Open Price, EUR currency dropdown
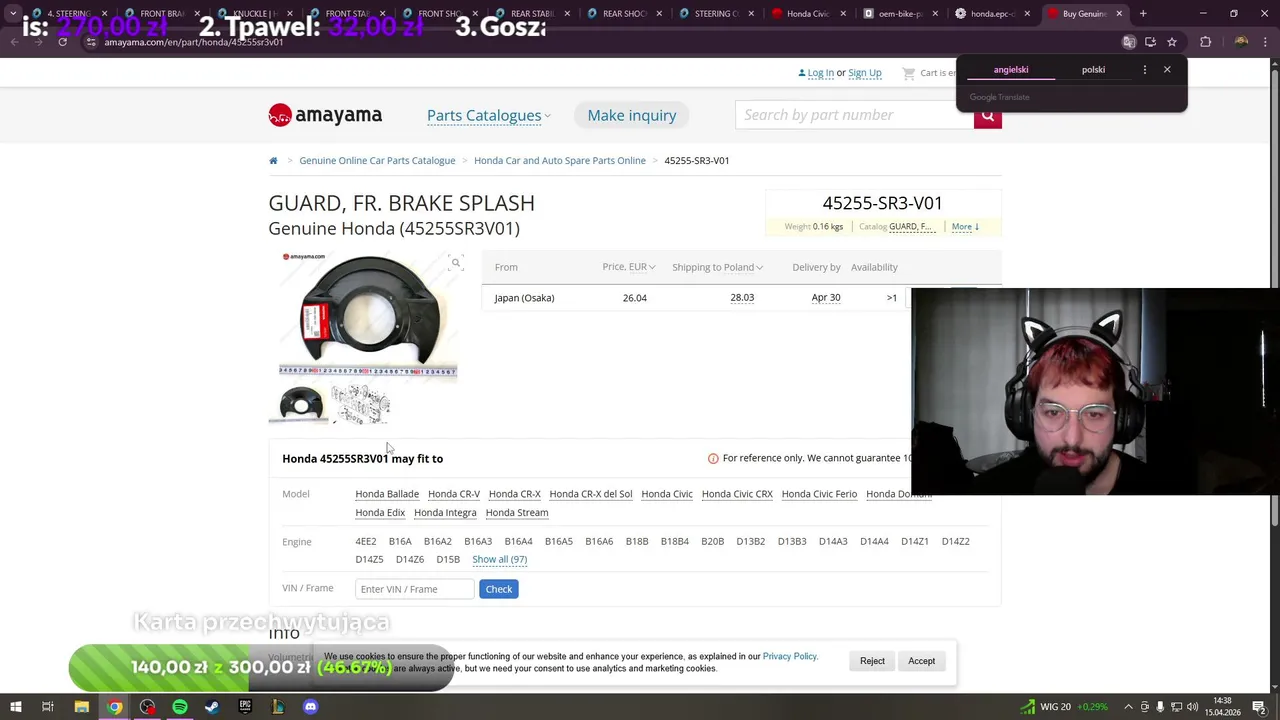1280x720 pixels. [x=629, y=267]
